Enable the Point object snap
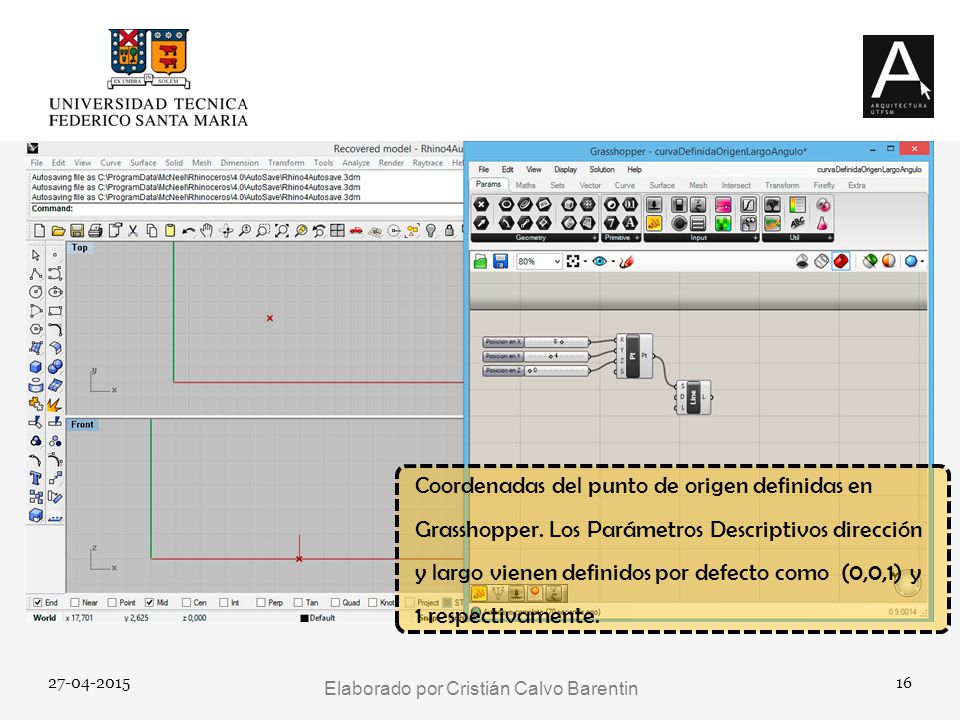 click(x=112, y=602)
